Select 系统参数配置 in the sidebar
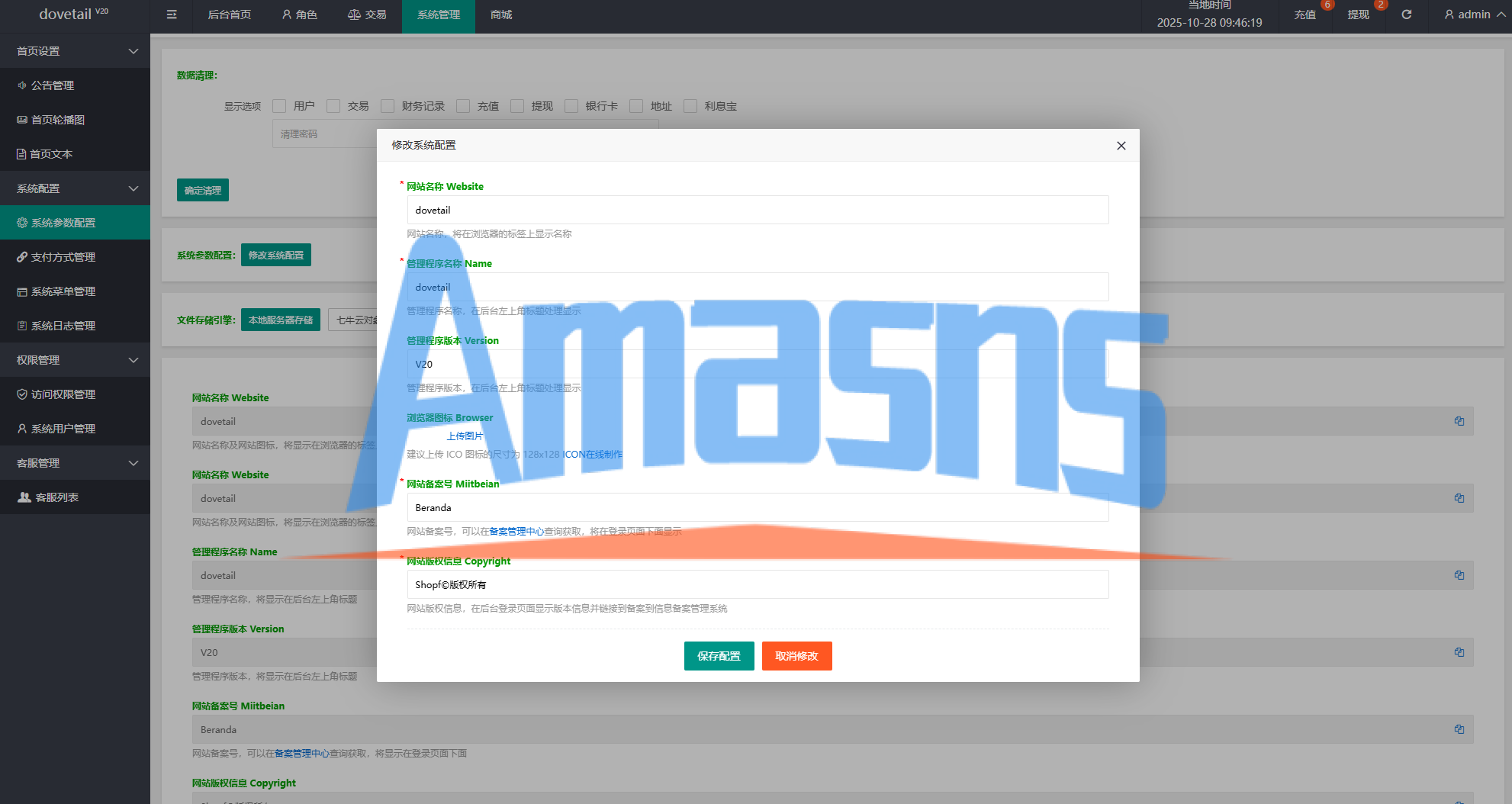 [75, 223]
